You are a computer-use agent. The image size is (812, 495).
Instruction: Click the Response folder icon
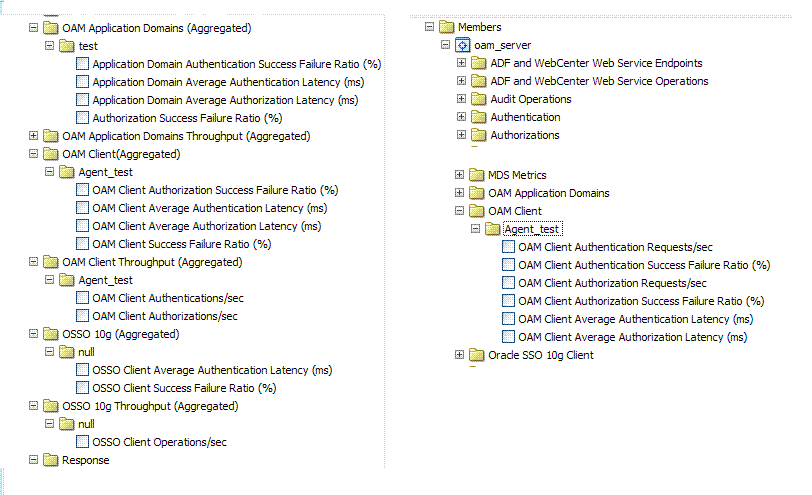(50, 460)
